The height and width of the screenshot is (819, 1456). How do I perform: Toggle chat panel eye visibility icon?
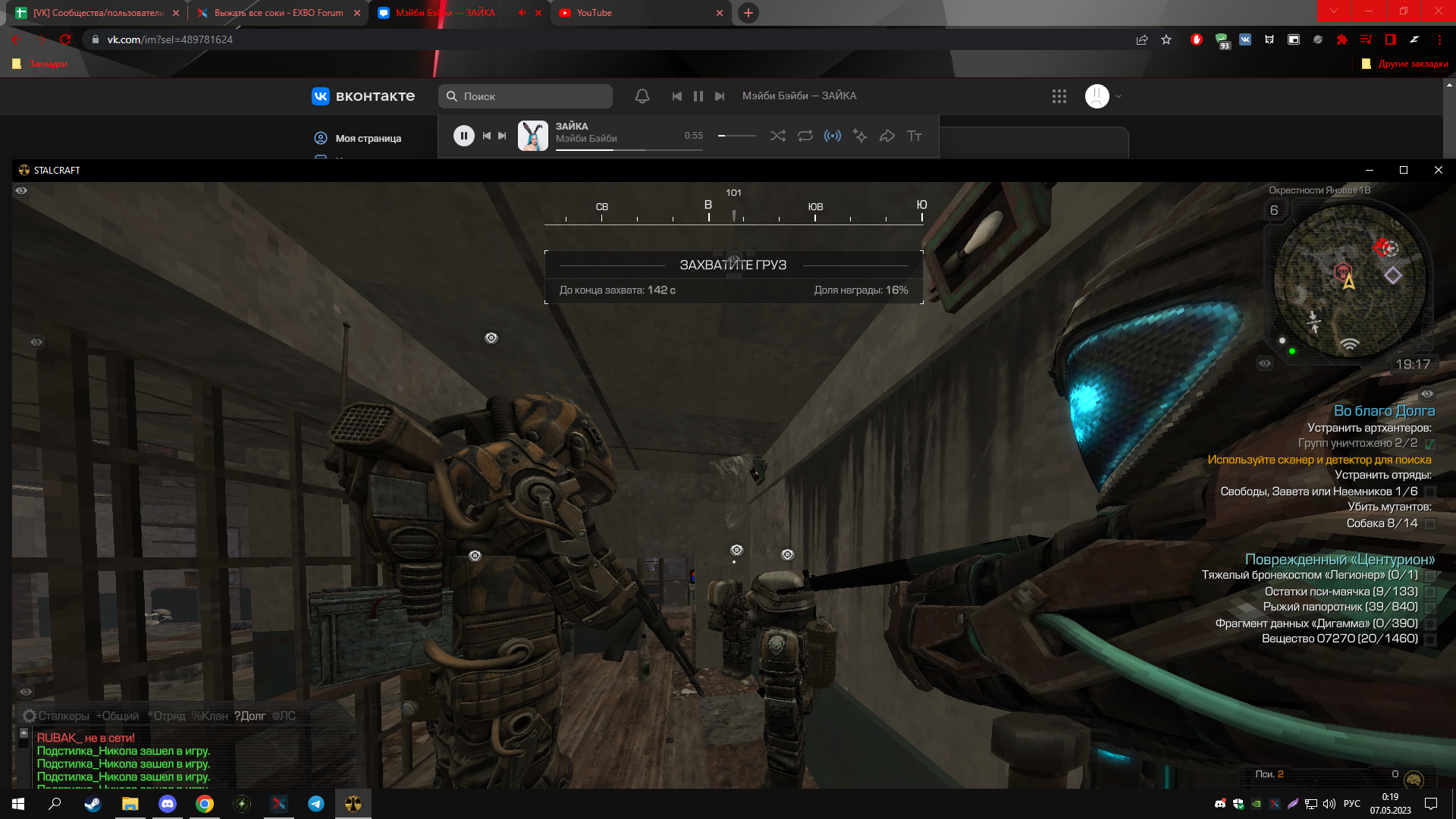(x=26, y=692)
